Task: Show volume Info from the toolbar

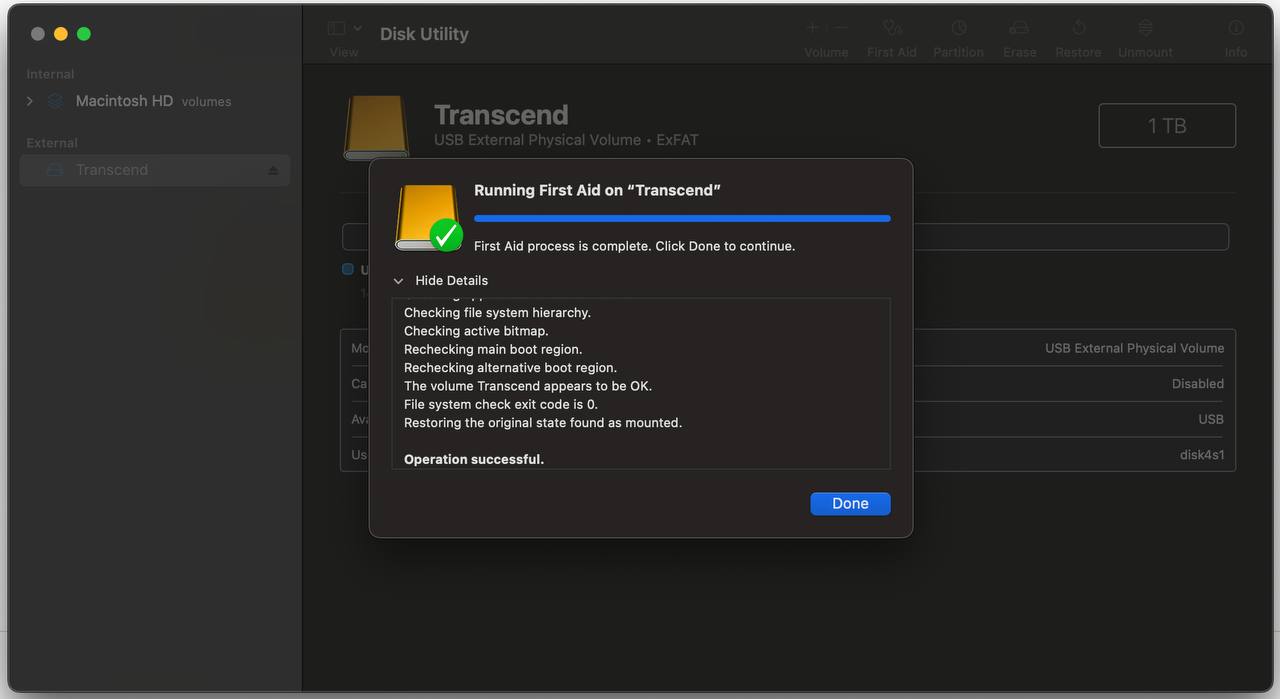Action: pyautogui.click(x=1236, y=29)
